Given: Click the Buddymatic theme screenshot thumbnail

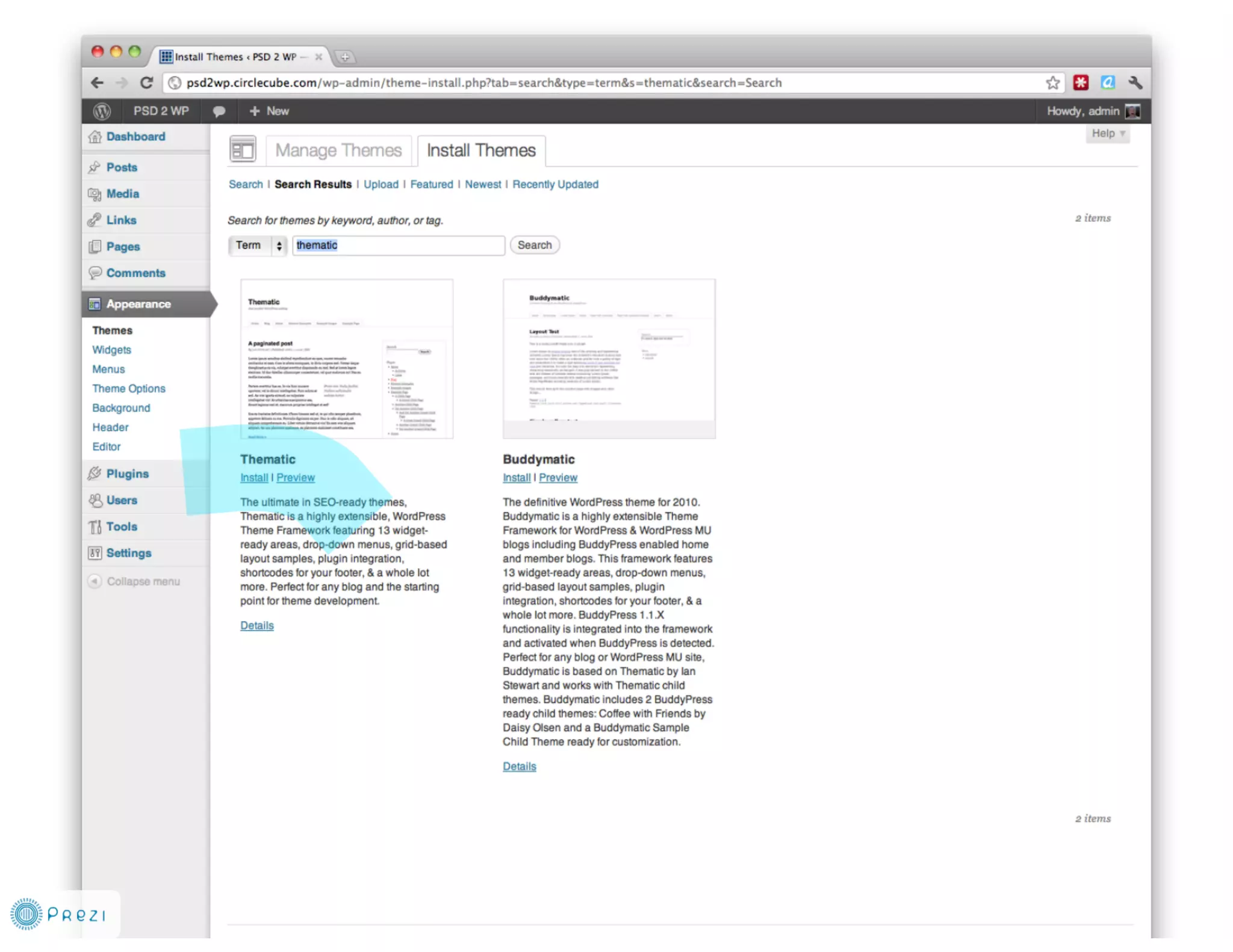Looking at the screenshot, I should pos(609,359).
